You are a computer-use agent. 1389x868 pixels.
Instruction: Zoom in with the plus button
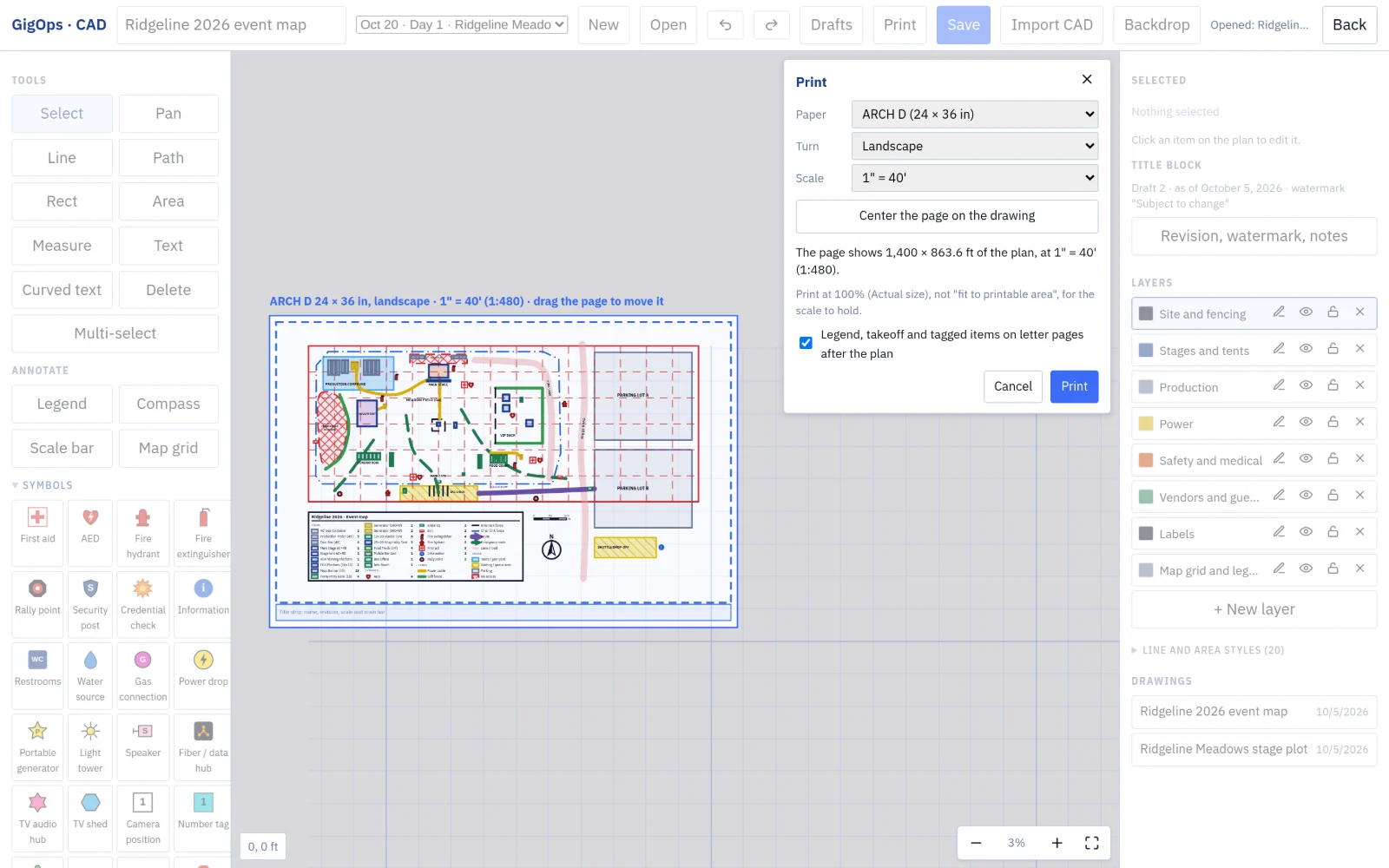1057,843
